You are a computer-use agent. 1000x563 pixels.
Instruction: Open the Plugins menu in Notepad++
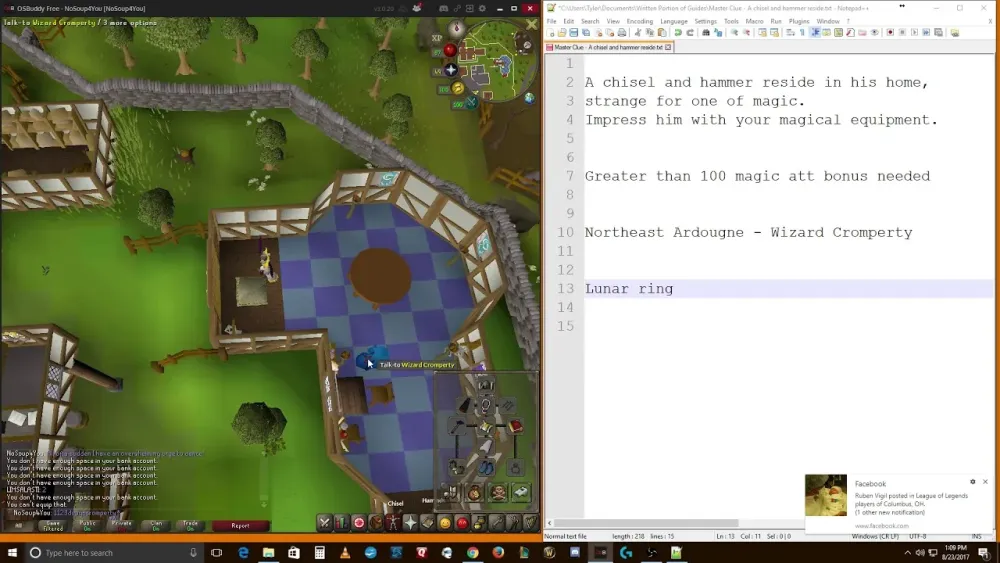798,21
